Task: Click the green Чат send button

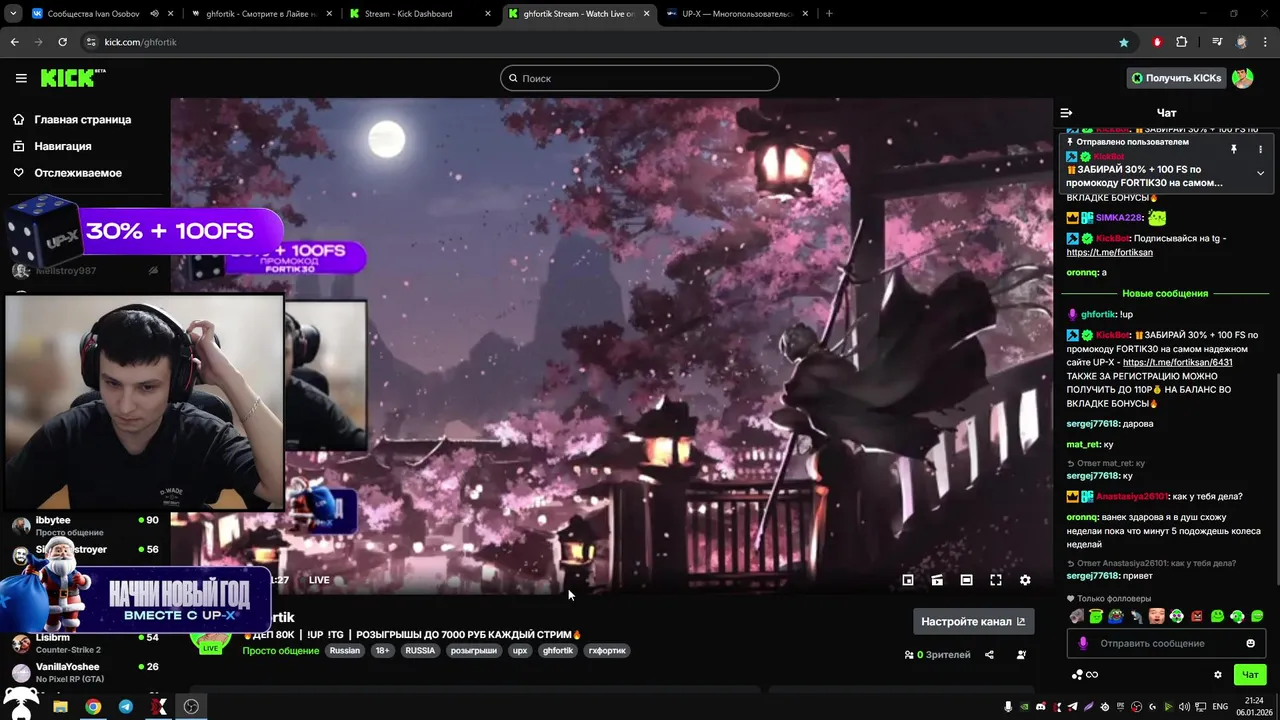Action: [1250, 674]
